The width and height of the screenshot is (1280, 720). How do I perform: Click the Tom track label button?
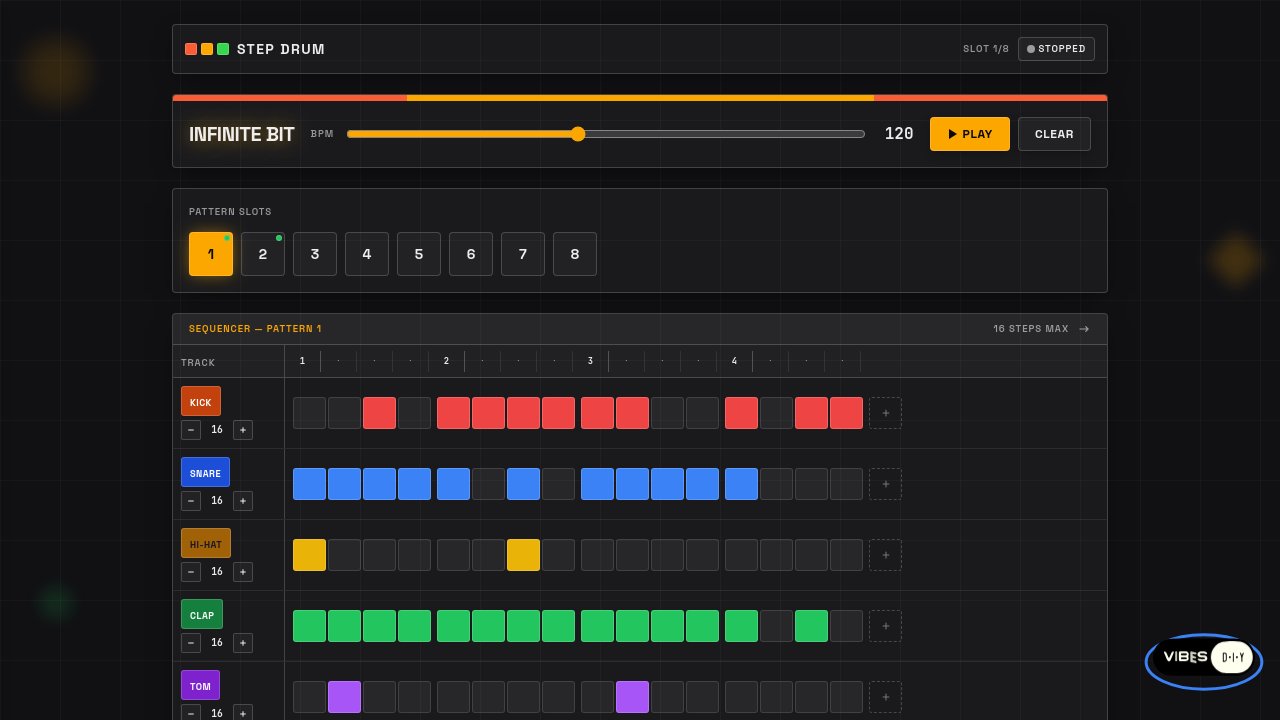tap(200, 686)
